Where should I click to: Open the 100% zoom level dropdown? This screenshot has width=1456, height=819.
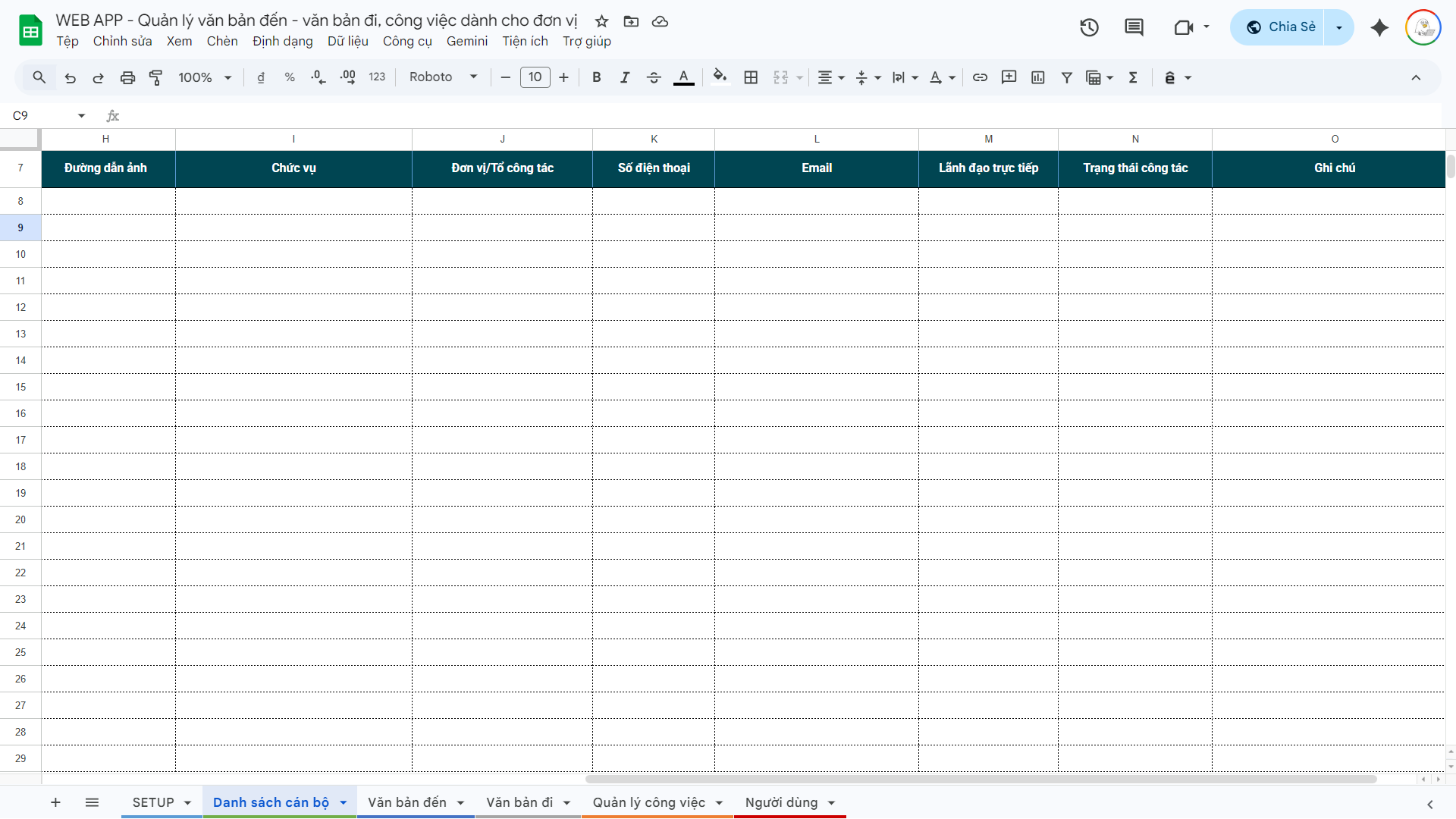204,77
